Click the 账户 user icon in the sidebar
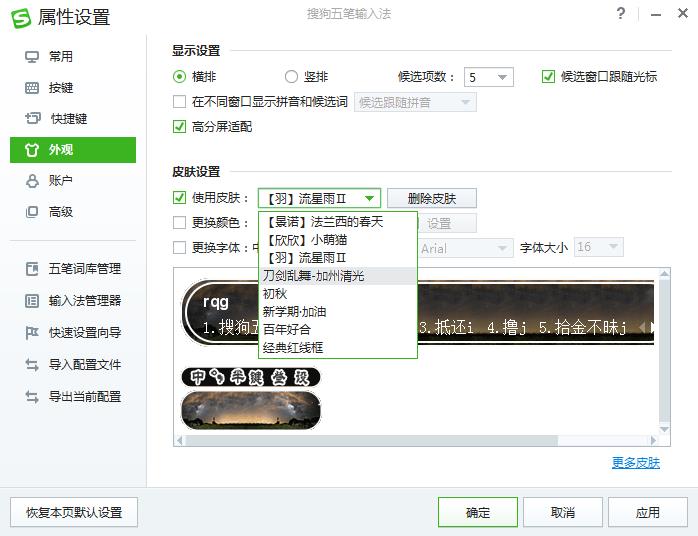The image size is (698, 536). point(32,181)
